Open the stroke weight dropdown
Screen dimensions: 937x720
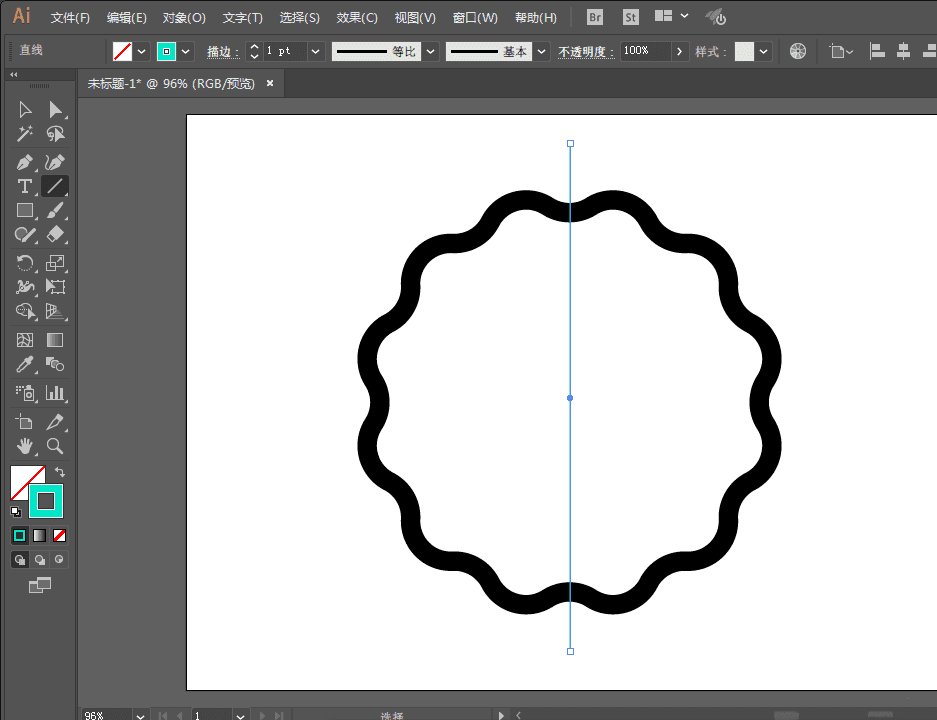click(x=316, y=51)
